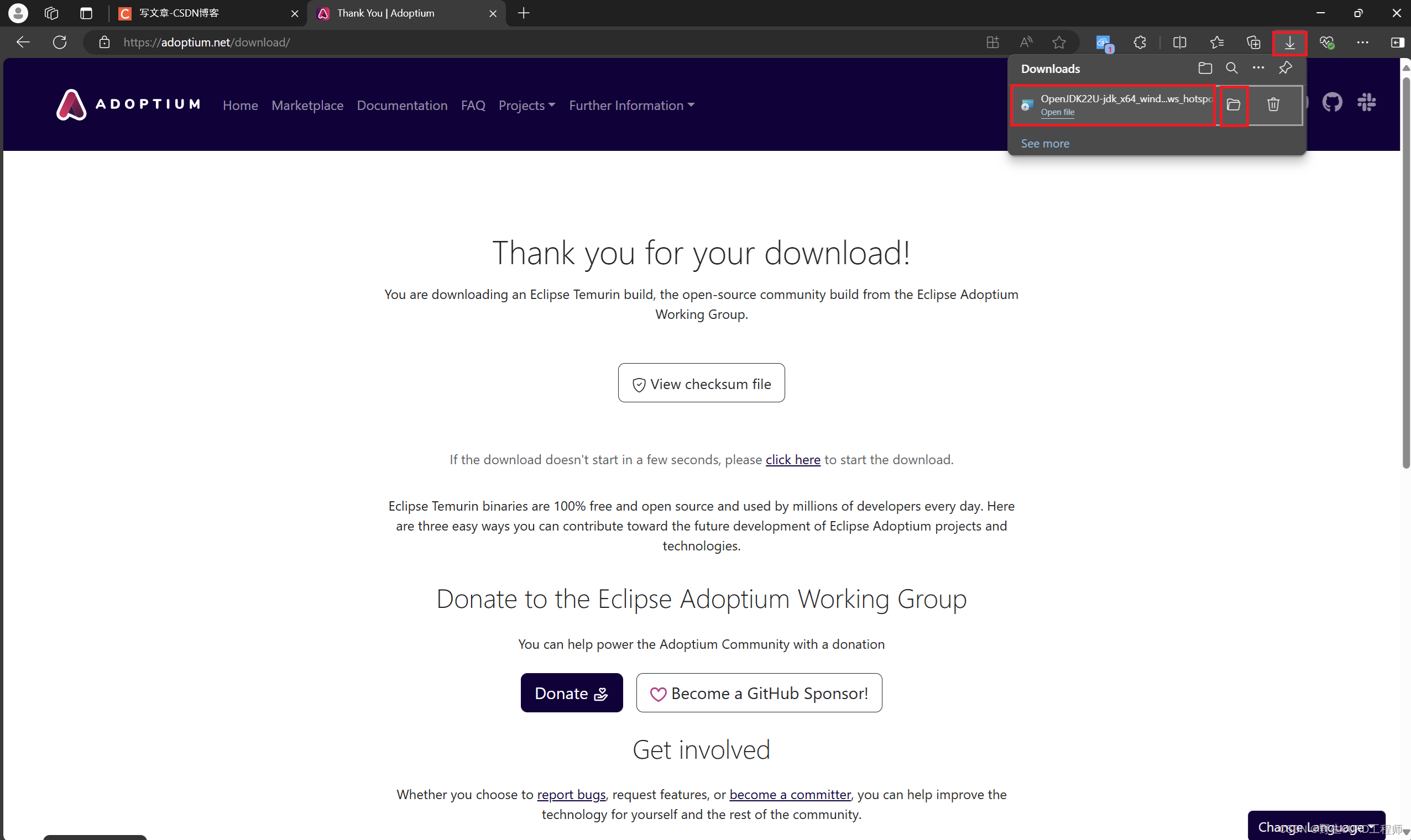
Task: Search downloads with magnifier icon
Action: point(1231,69)
